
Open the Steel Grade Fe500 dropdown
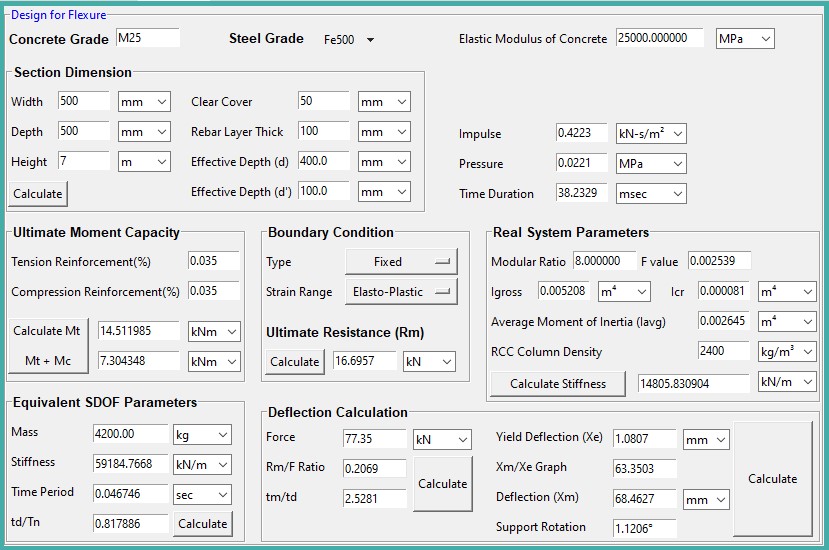[348, 40]
